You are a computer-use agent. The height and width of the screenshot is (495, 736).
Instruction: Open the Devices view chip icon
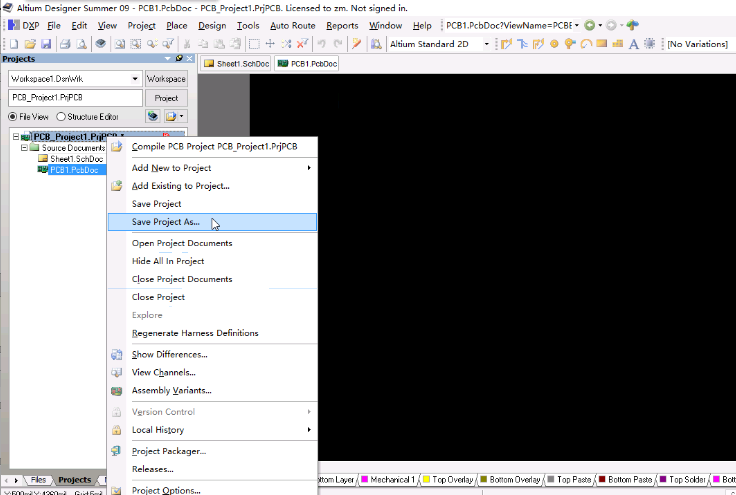click(100, 44)
